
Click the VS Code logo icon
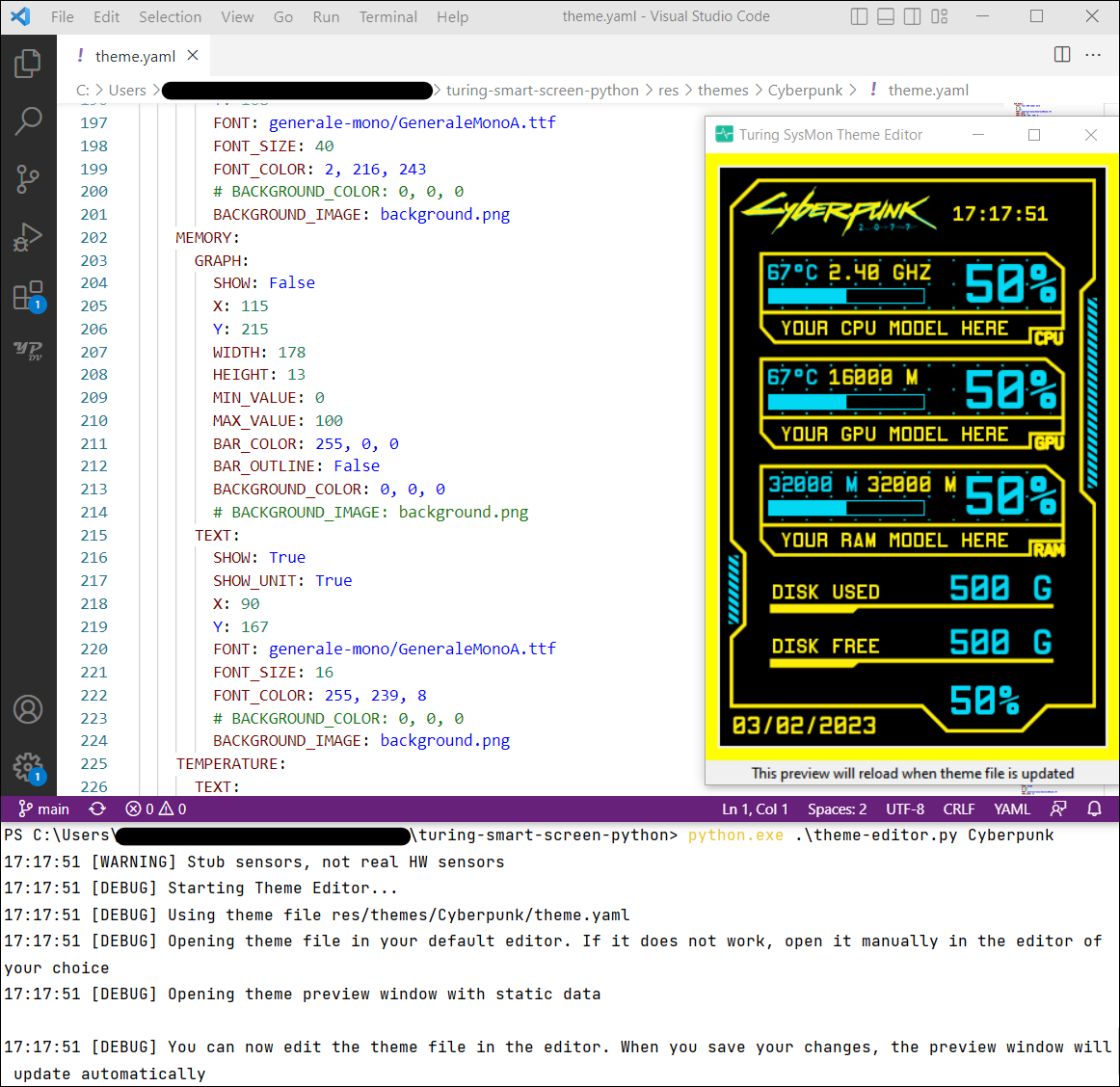[x=20, y=15]
